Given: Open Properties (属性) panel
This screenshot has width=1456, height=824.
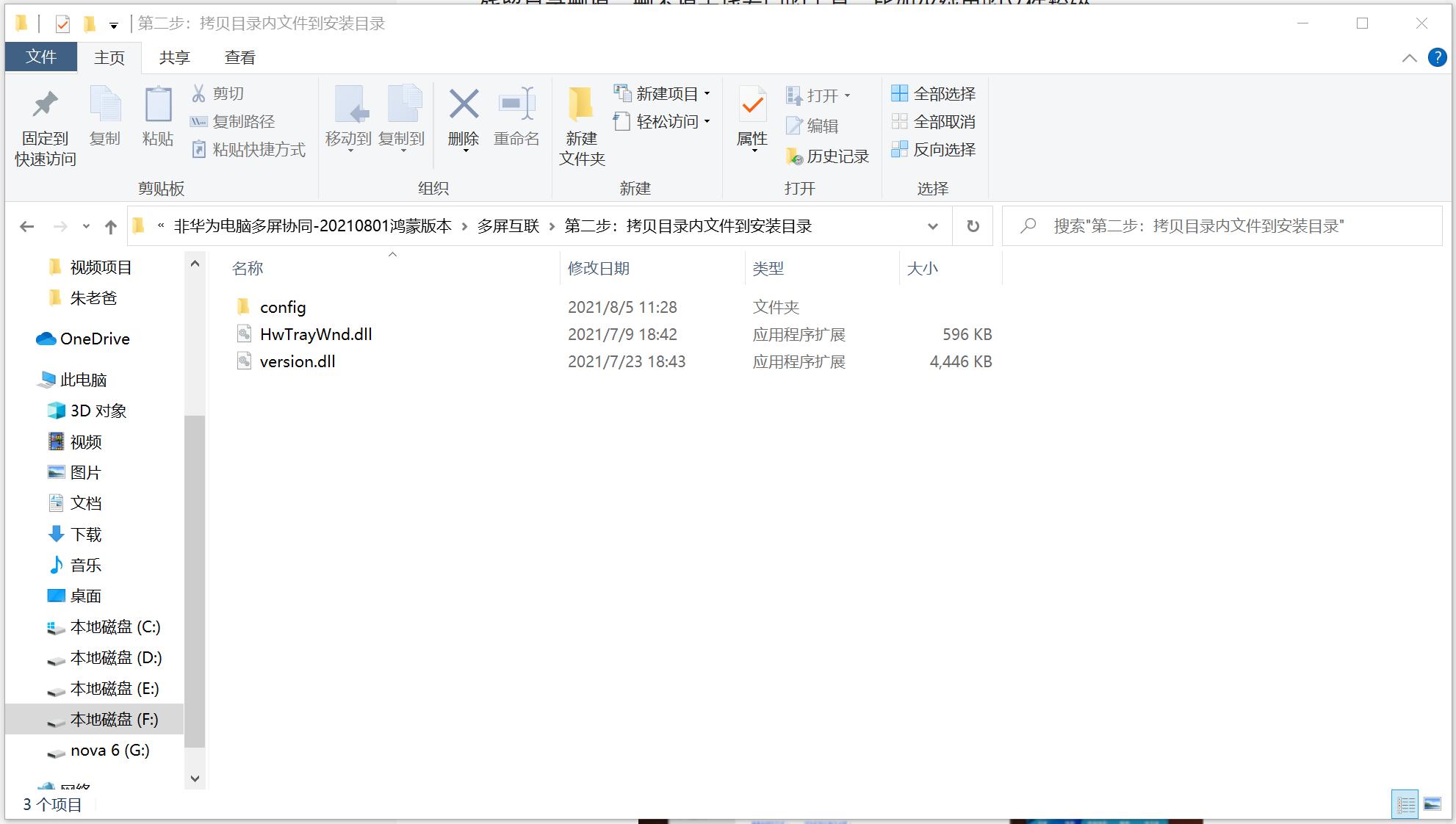Looking at the screenshot, I should pyautogui.click(x=751, y=118).
